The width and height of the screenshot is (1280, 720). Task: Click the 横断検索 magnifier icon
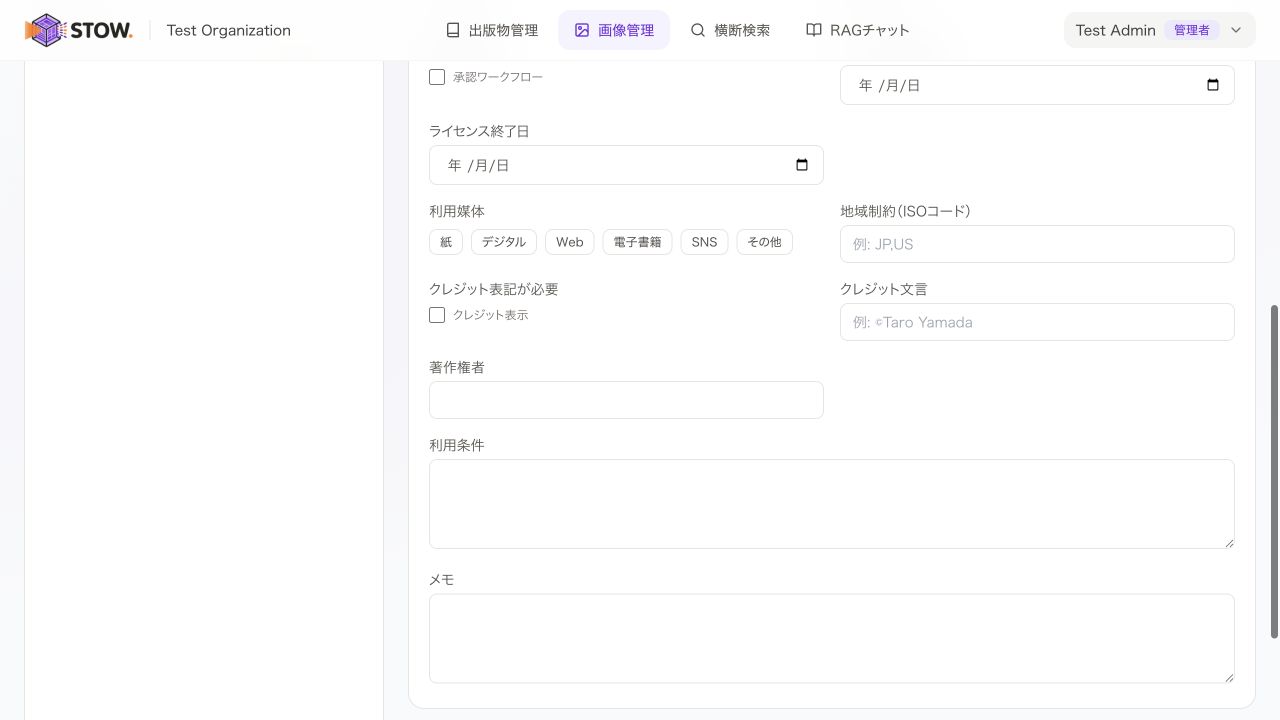click(698, 30)
